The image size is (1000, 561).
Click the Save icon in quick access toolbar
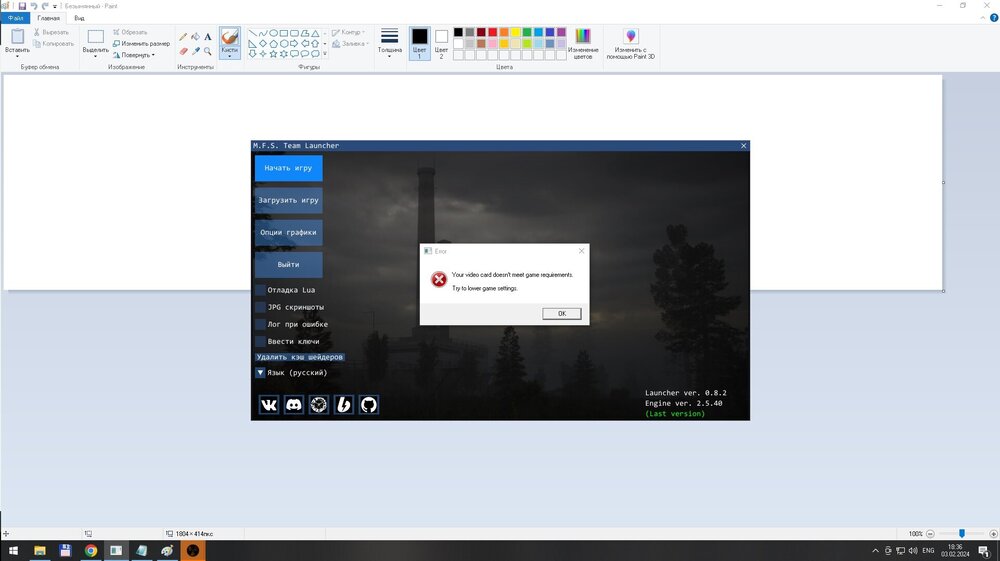22,6
